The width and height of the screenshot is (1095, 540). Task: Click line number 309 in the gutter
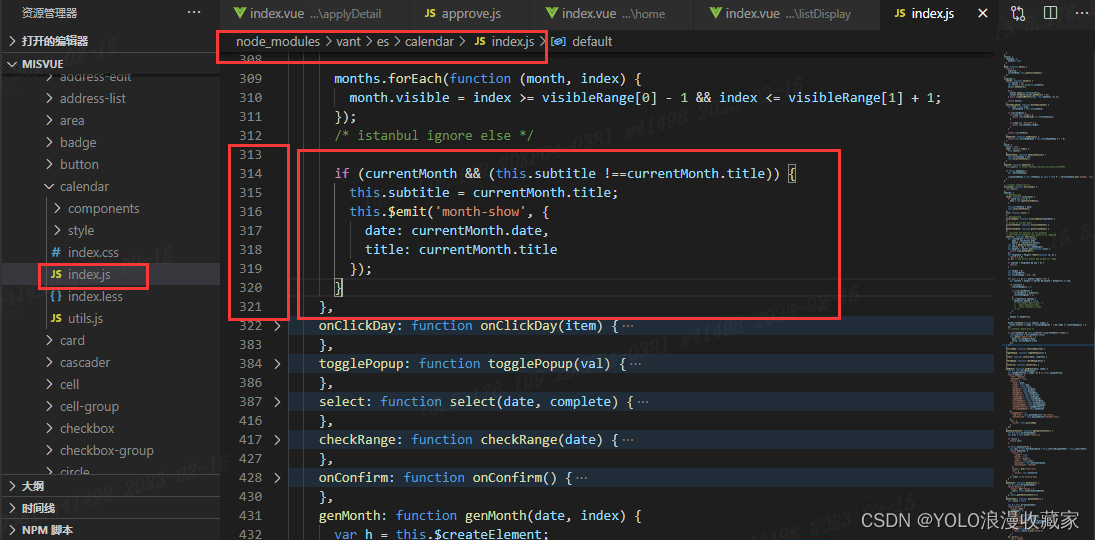point(250,78)
